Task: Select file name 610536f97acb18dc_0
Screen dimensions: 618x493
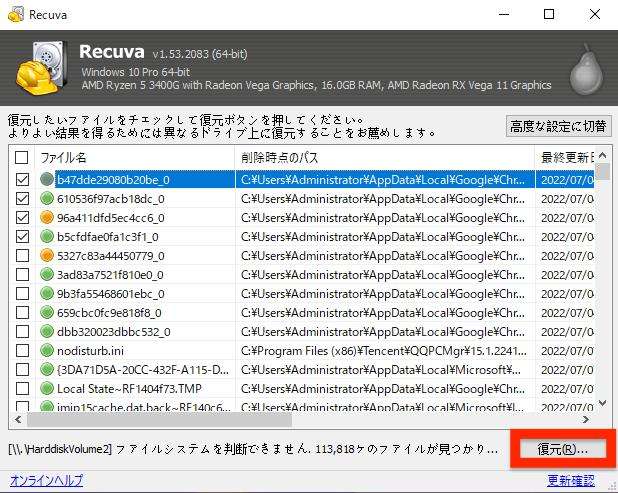Action: coord(111,199)
